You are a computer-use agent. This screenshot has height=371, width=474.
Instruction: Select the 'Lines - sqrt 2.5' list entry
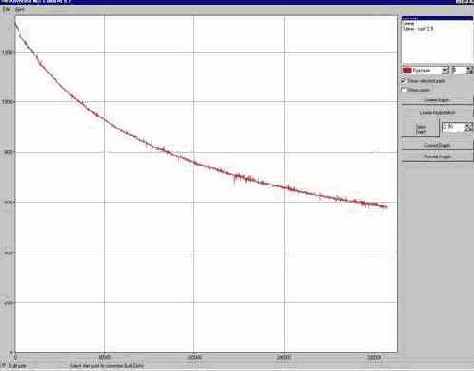[x=418, y=29]
